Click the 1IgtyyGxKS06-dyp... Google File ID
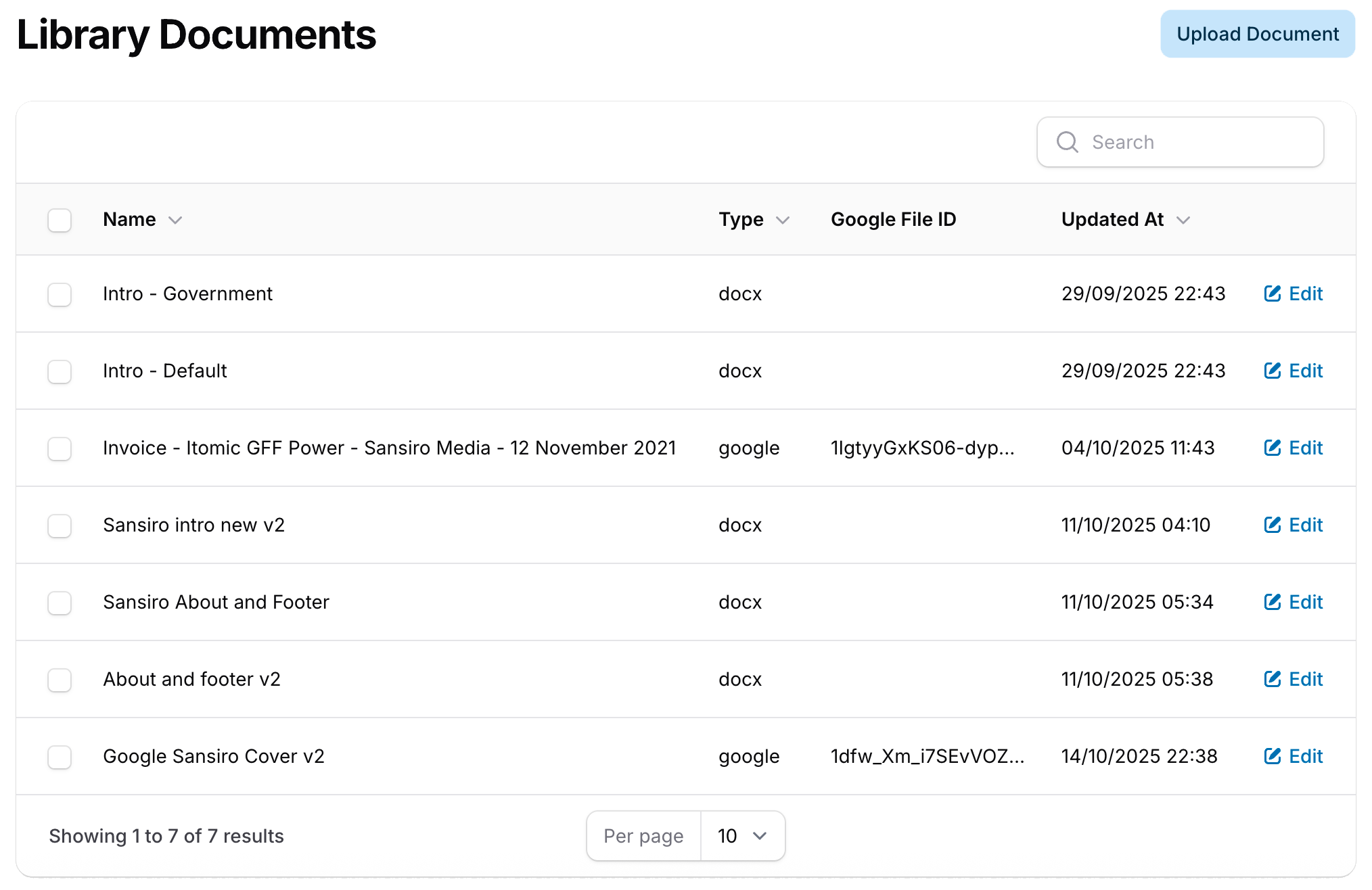This screenshot has height=890, width=1372. click(922, 448)
